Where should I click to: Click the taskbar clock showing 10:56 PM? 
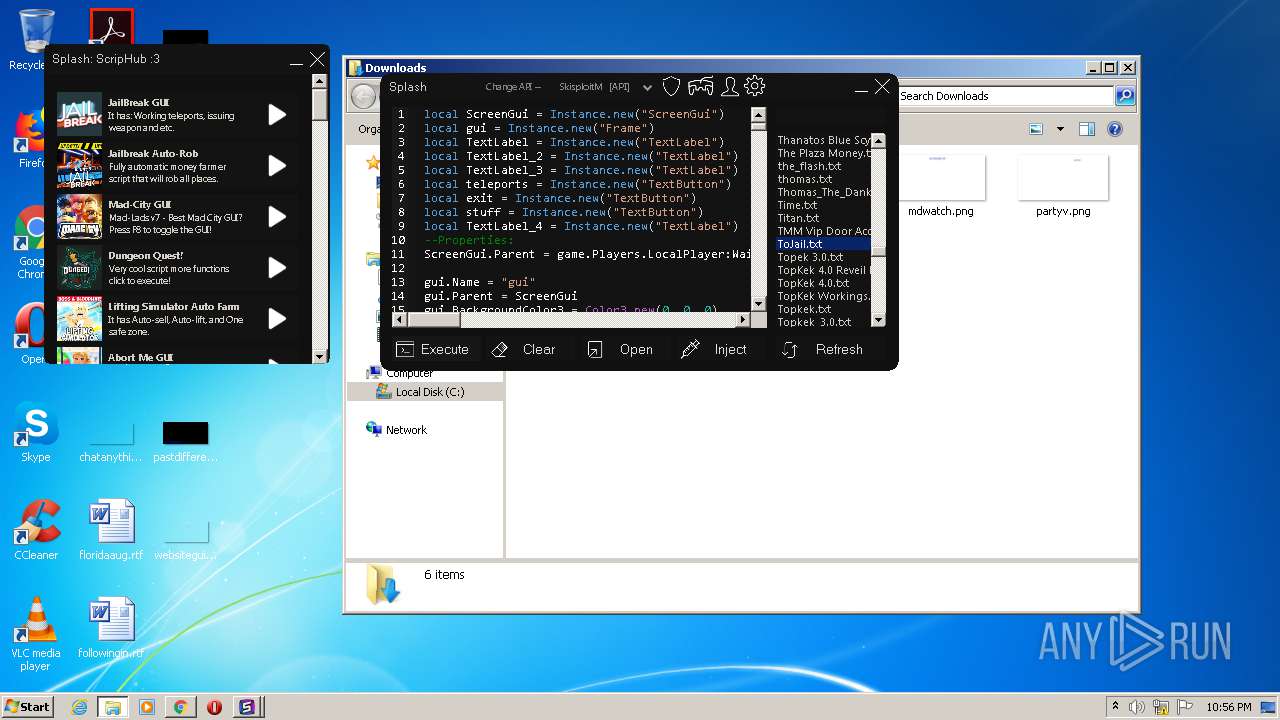(1229, 707)
